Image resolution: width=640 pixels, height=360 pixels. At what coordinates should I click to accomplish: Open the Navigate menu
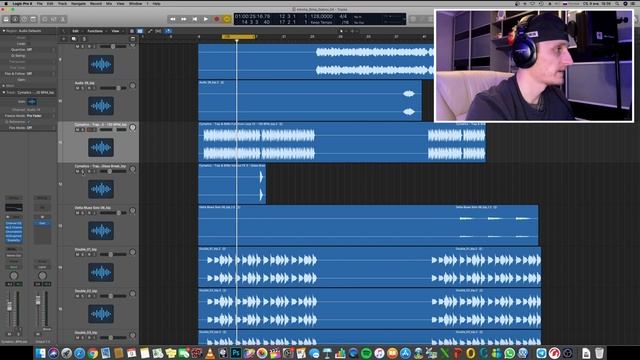point(78,4)
